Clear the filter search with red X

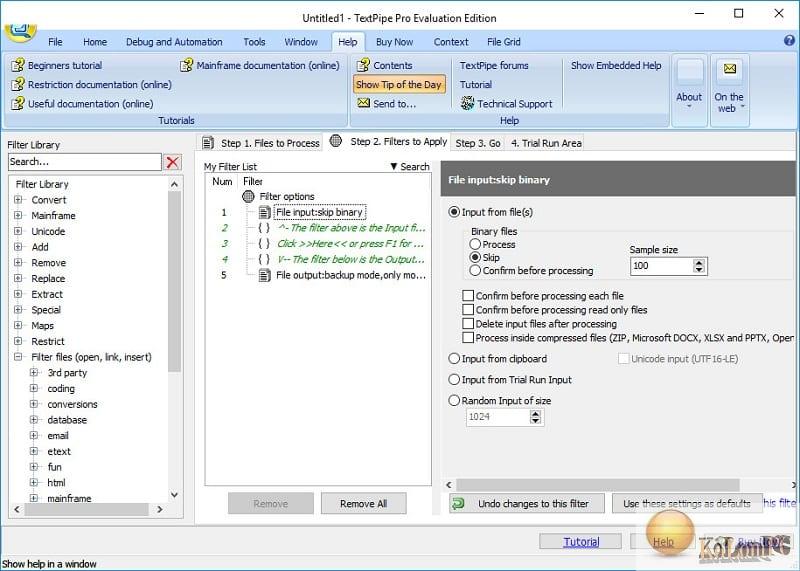pyautogui.click(x=172, y=162)
